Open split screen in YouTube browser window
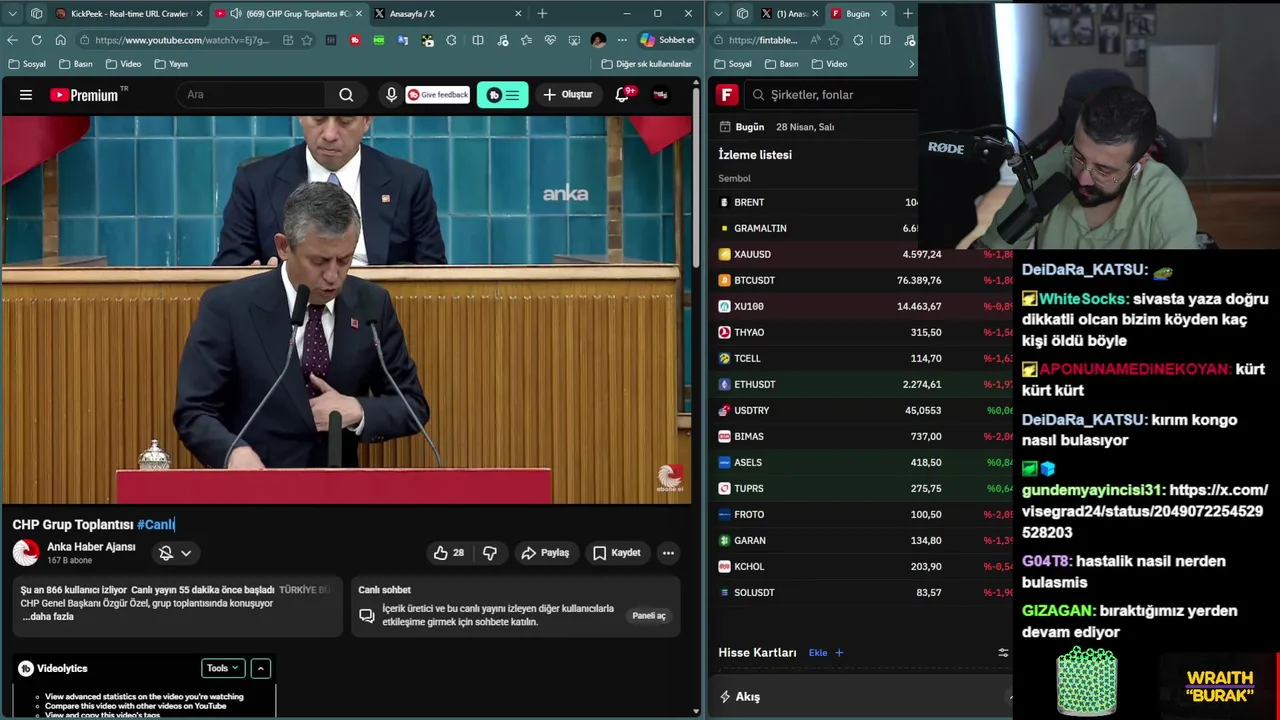 (478, 40)
